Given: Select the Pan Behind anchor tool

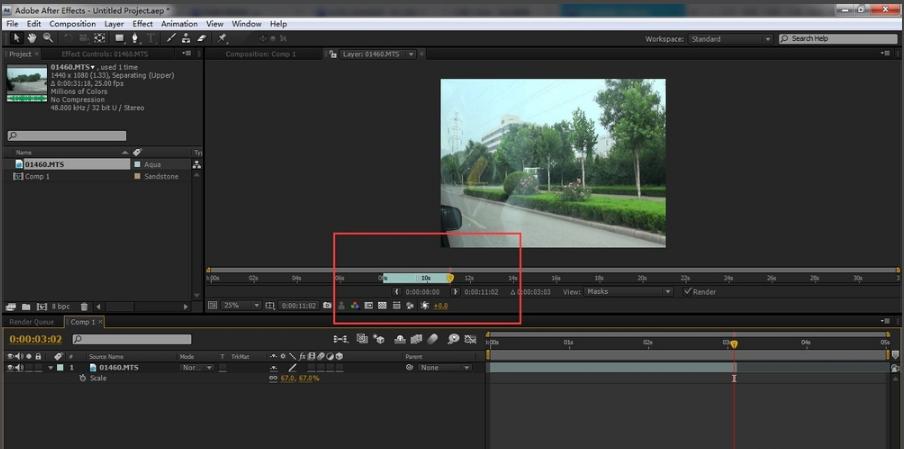Looking at the screenshot, I should point(100,38).
